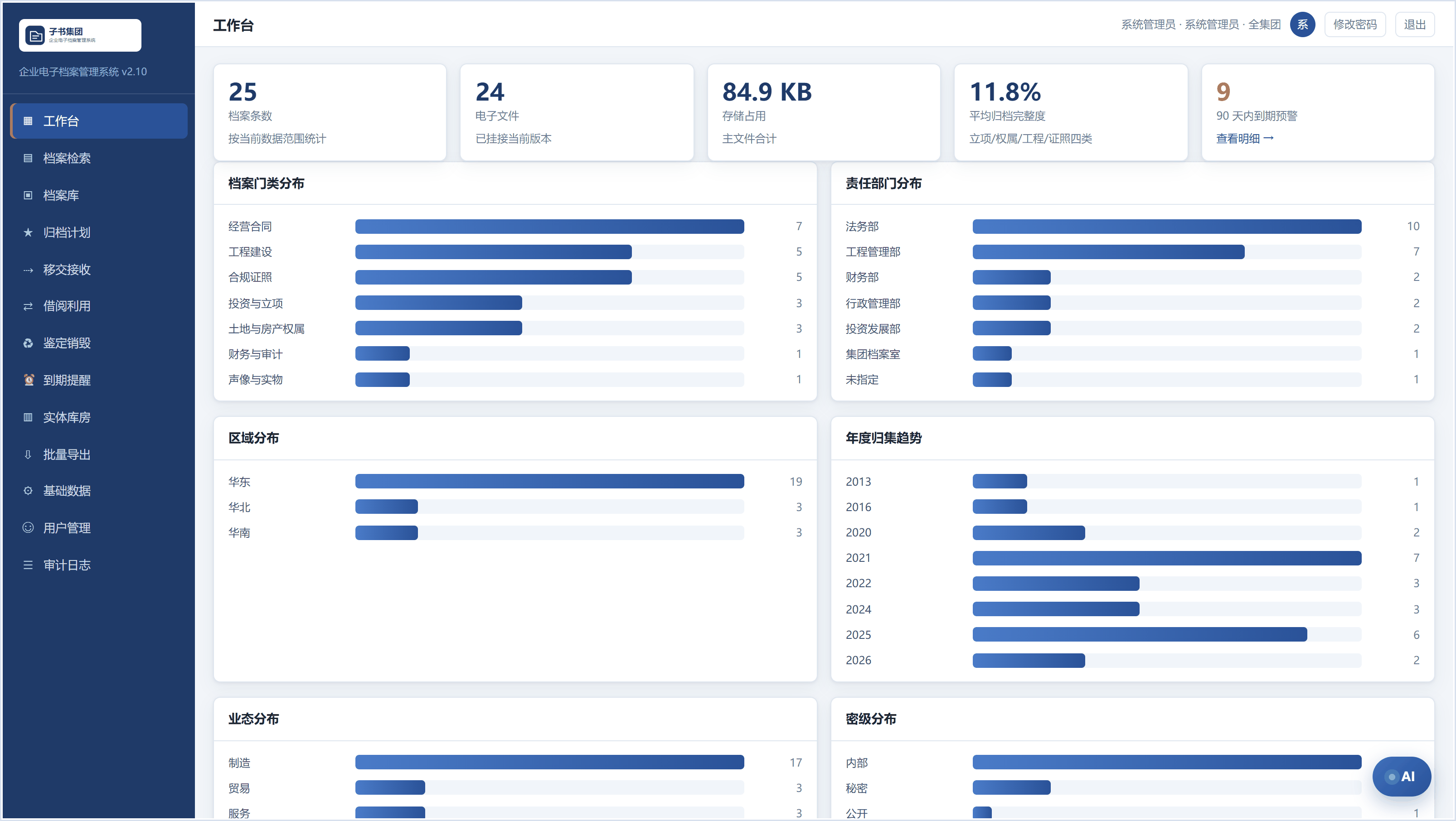Click the 11.8% 平均归档完整度 card
1456x821 pixels.
point(1071,112)
